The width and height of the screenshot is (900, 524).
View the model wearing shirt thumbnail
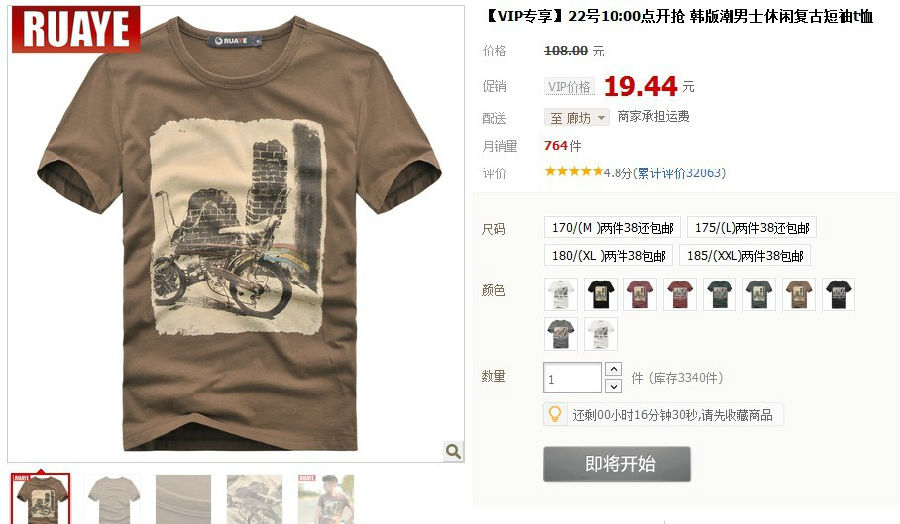point(325,499)
